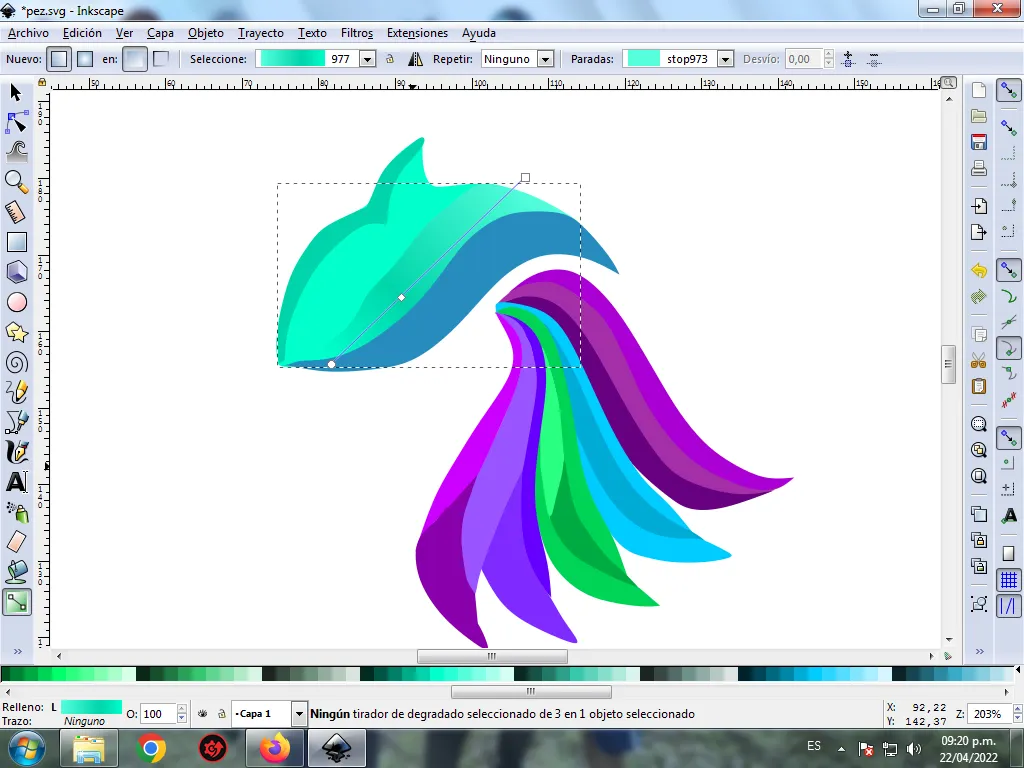The width and height of the screenshot is (1024, 768).
Task: Toggle current layer lock icon
Action: pos(221,714)
